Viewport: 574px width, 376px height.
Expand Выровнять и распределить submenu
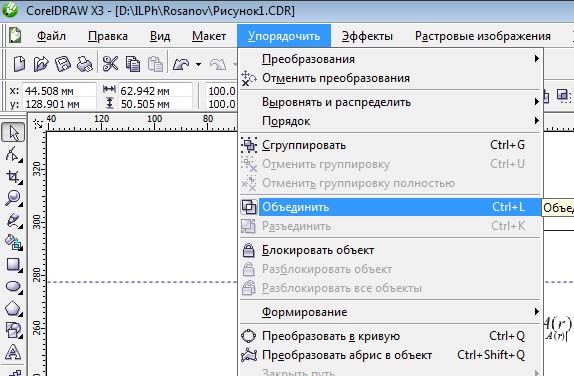pyautogui.click(x=390, y=102)
